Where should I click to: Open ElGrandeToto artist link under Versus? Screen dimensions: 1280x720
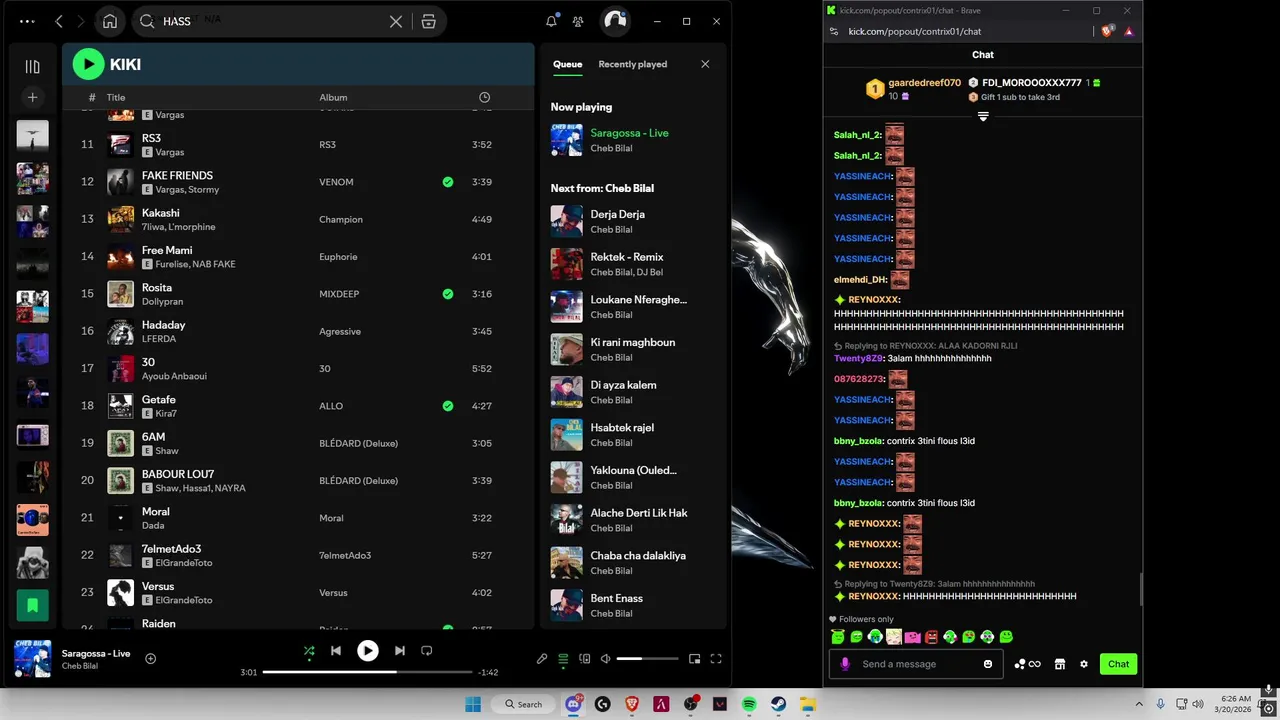pyautogui.click(x=184, y=600)
